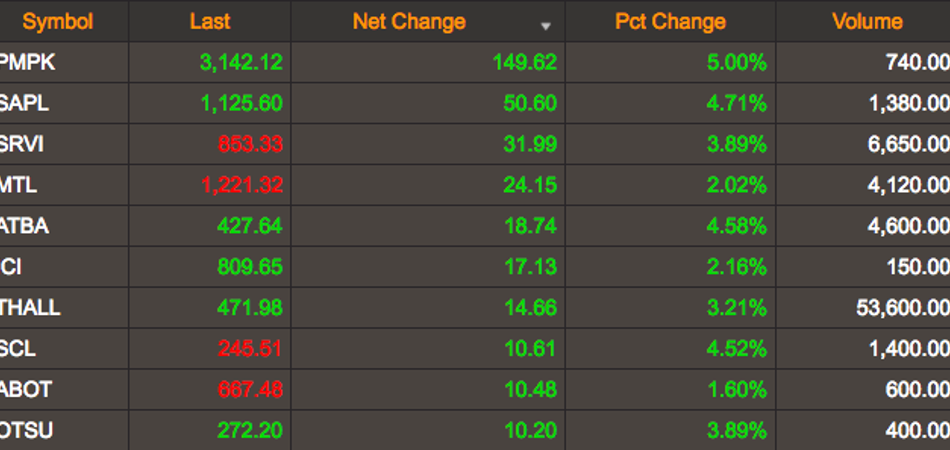The width and height of the screenshot is (950, 450).
Task: Click the ABOT symbol row
Action: (x=475, y=389)
